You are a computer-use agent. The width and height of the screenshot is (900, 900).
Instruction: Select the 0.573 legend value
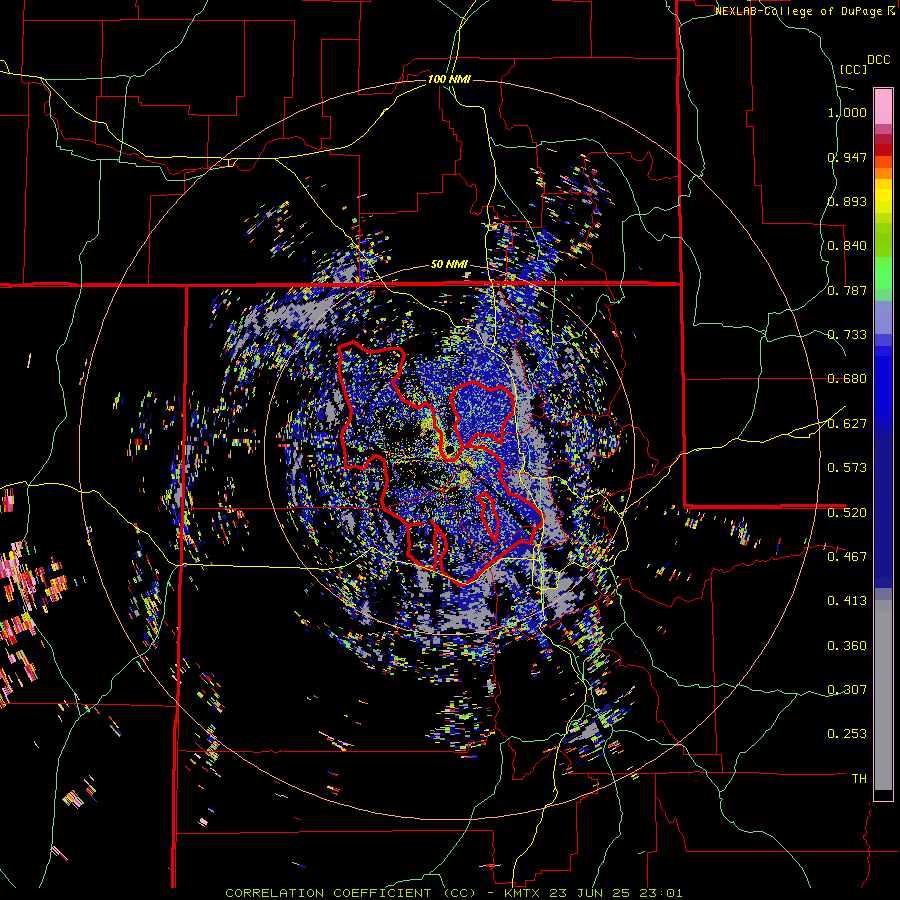click(847, 468)
